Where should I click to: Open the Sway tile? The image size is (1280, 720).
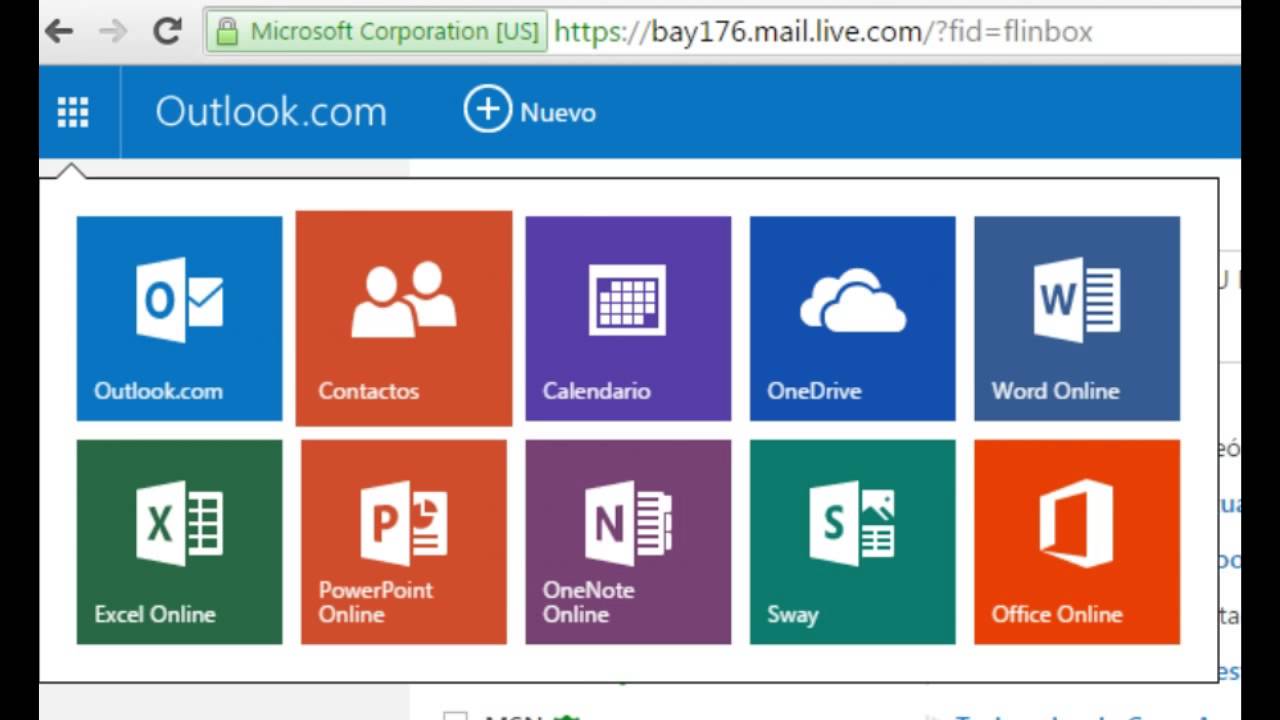853,542
